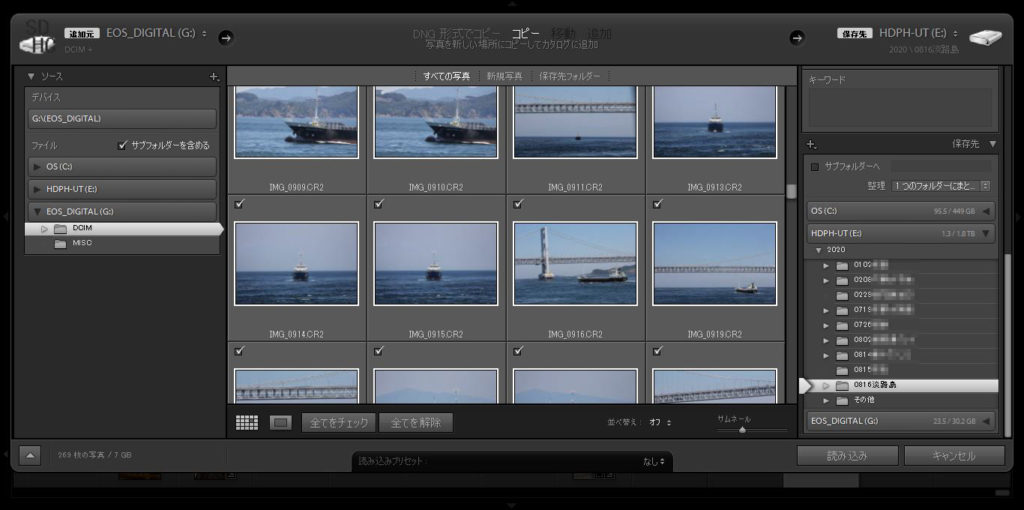Switch to grid view icon
The height and width of the screenshot is (510, 1024).
tap(247, 422)
